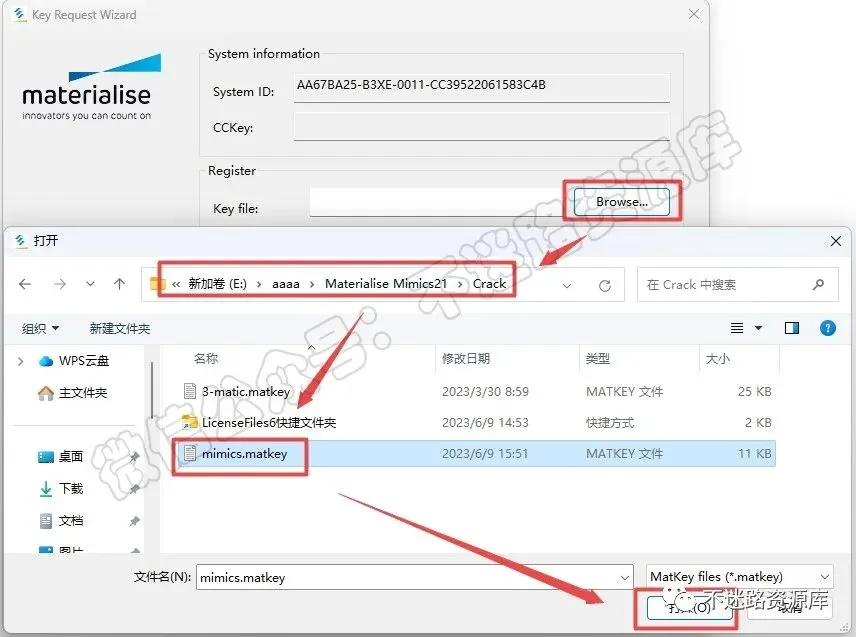
Task: Click the view layout list icon
Action: pyautogui.click(x=737, y=328)
